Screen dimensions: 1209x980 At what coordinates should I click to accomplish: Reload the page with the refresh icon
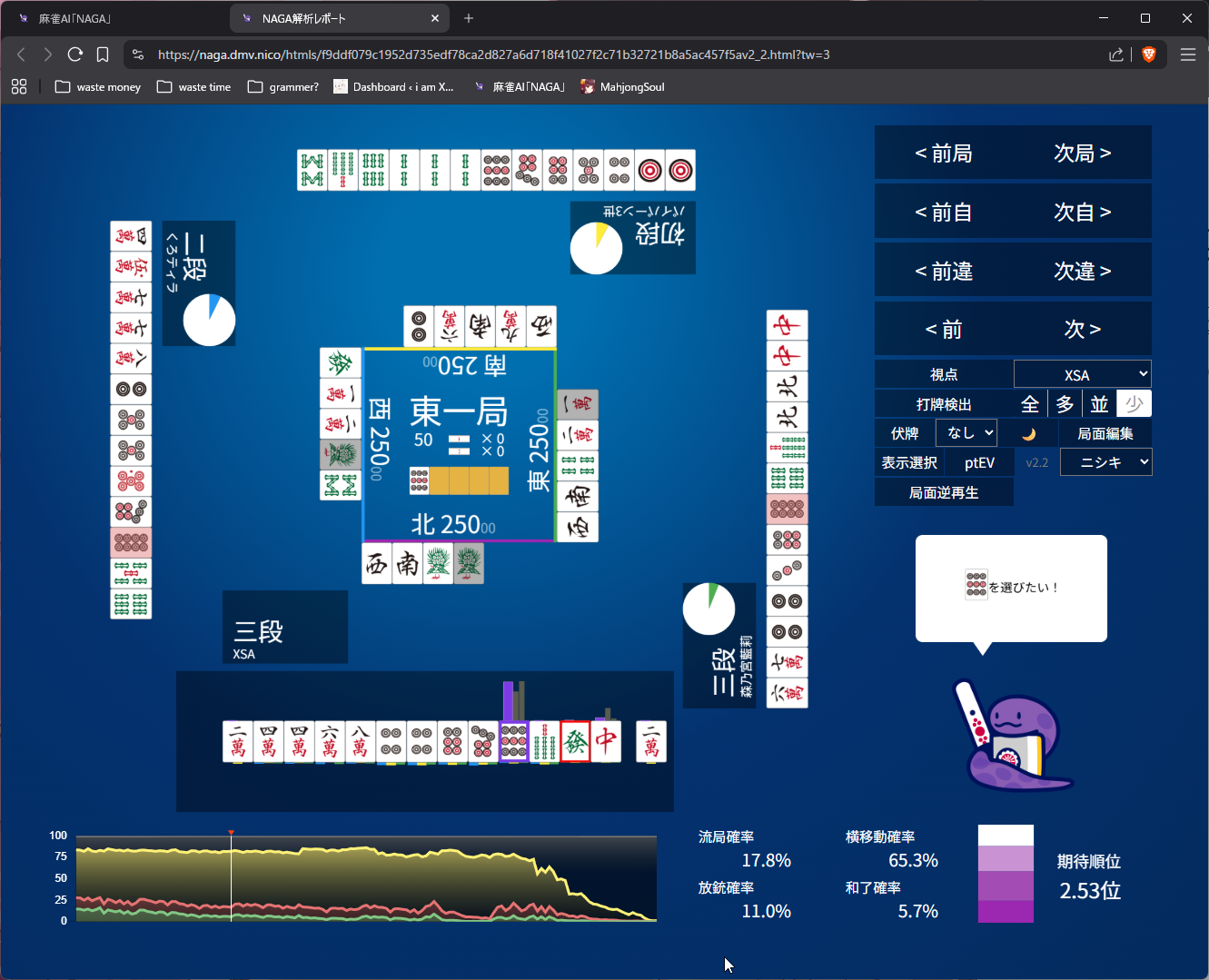(x=75, y=54)
